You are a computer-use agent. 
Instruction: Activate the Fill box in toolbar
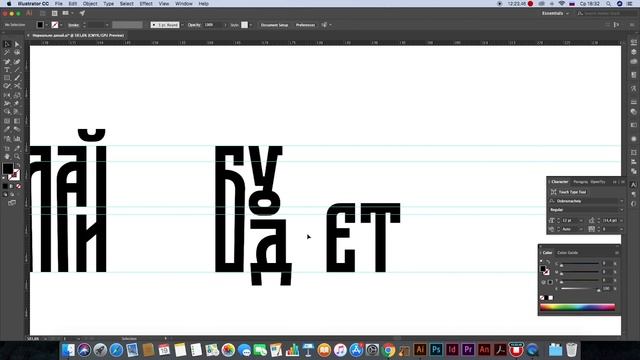(x=8, y=168)
